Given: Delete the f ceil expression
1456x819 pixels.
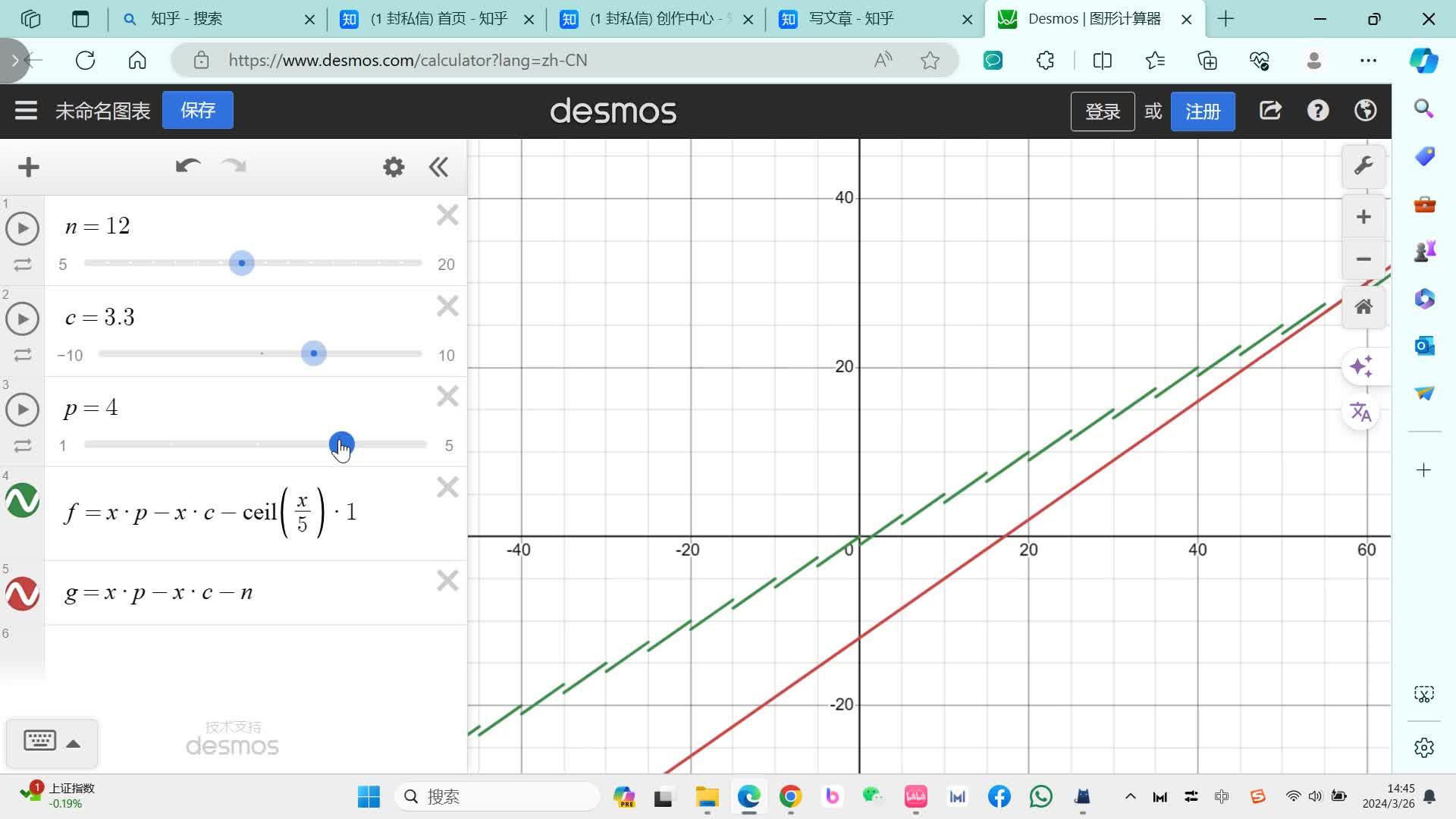Looking at the screenshot, I should pos(447,487).
